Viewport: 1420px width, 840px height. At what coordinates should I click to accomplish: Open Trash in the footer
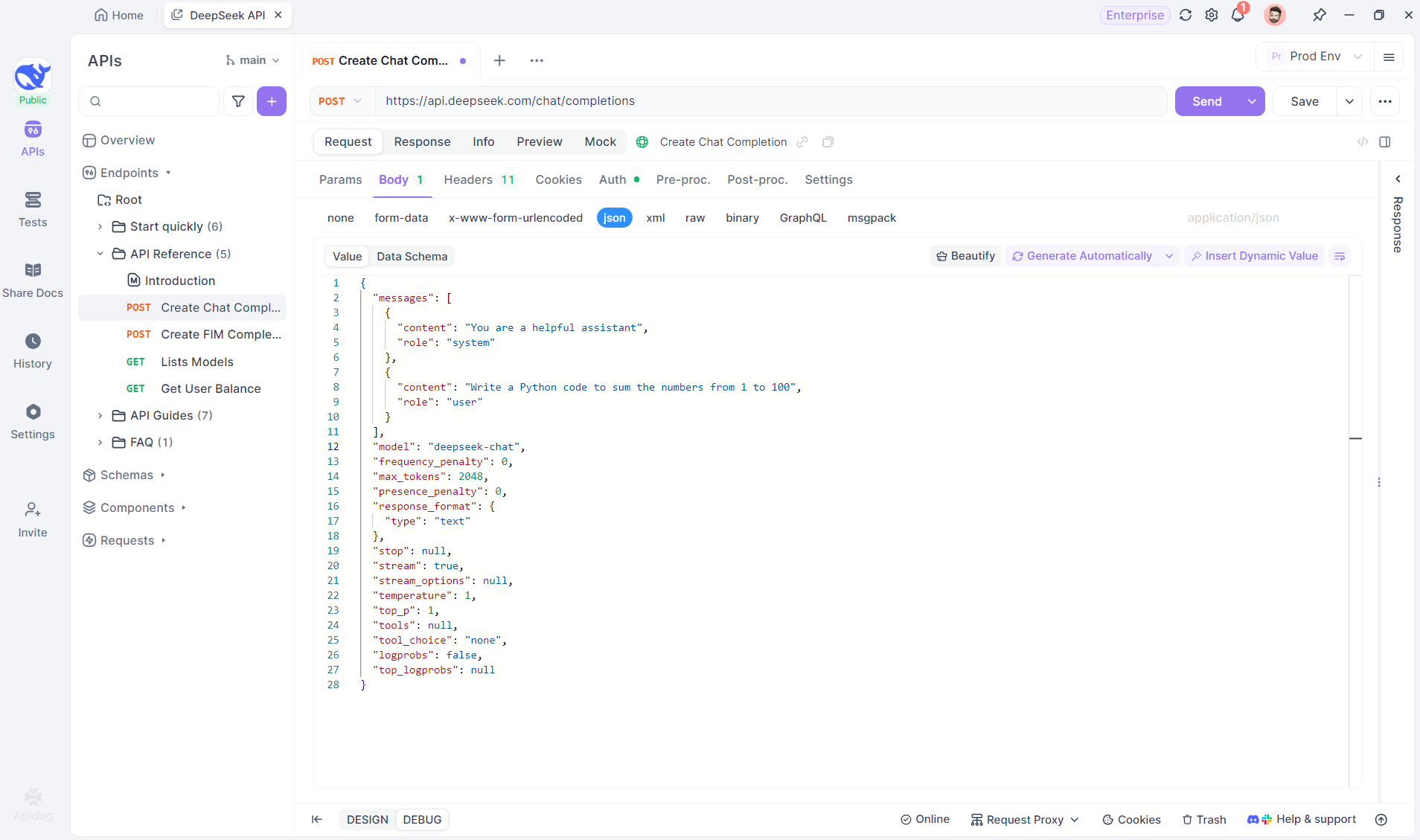1204,819
